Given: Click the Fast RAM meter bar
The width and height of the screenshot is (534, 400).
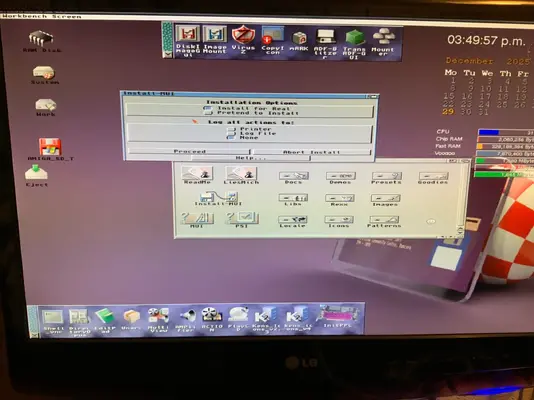Looking at the screenshot, I should pyautogui.click(x=505, y=146).
